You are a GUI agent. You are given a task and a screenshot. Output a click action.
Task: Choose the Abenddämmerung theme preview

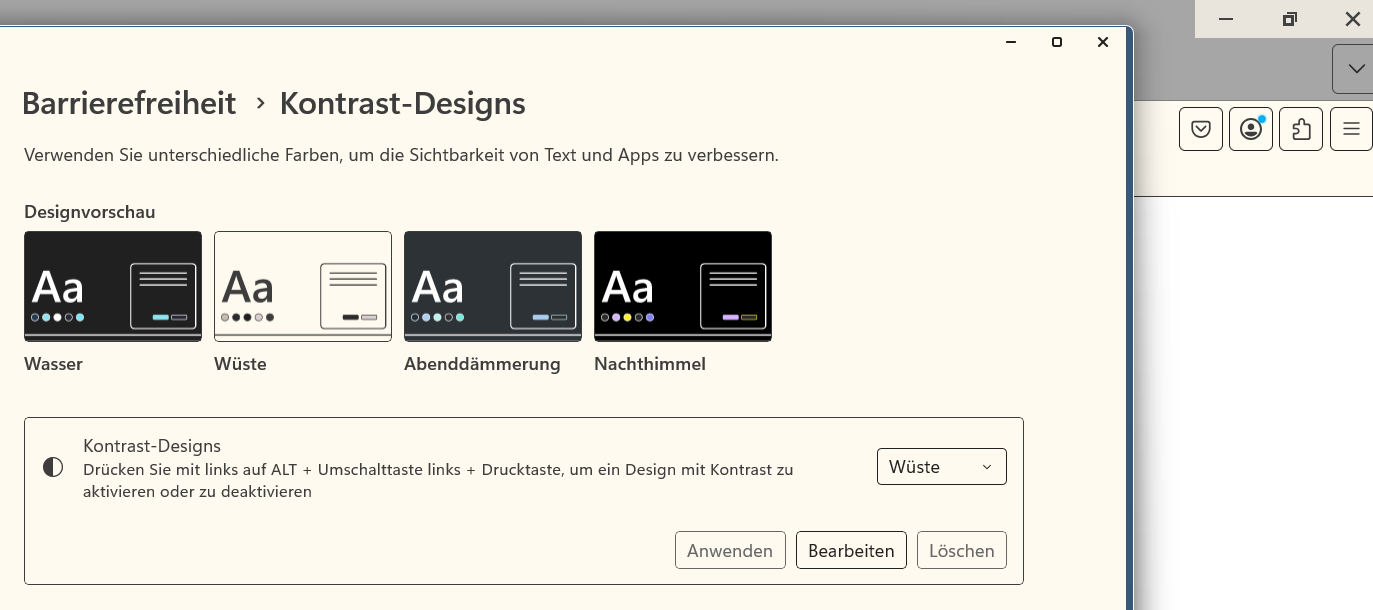coord(493,286)
